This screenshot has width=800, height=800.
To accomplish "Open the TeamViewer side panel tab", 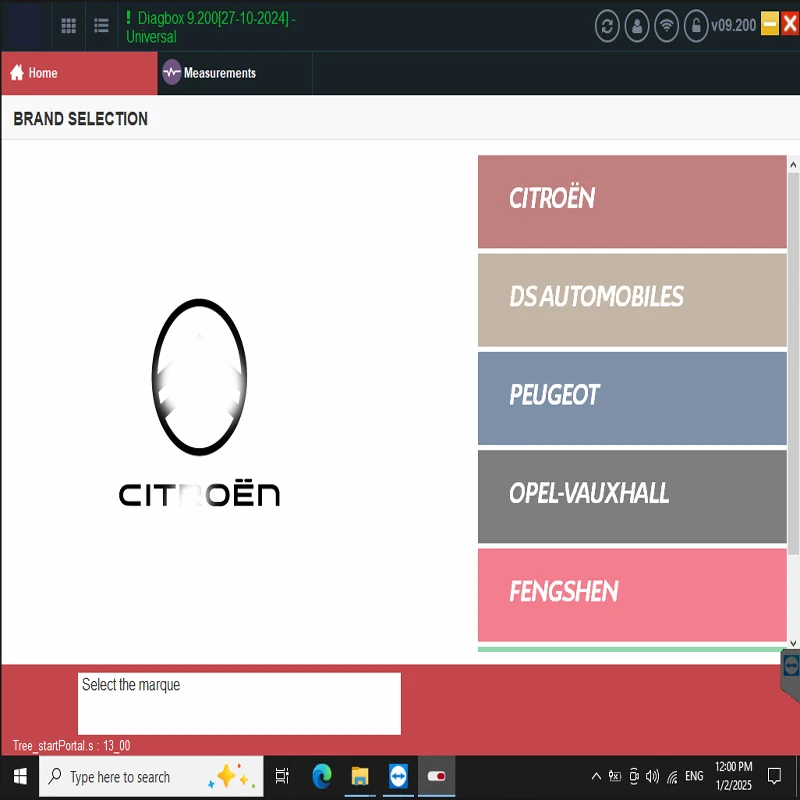I will 791,676.
